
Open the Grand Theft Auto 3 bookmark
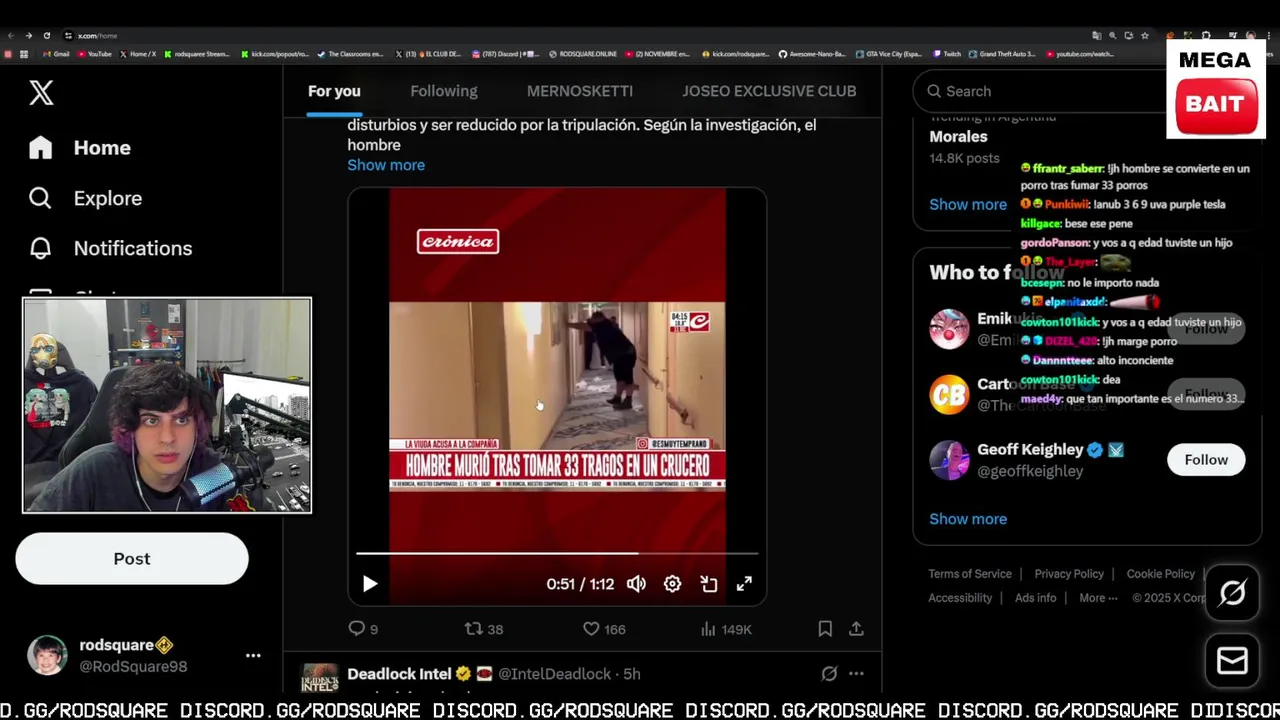1003,54
